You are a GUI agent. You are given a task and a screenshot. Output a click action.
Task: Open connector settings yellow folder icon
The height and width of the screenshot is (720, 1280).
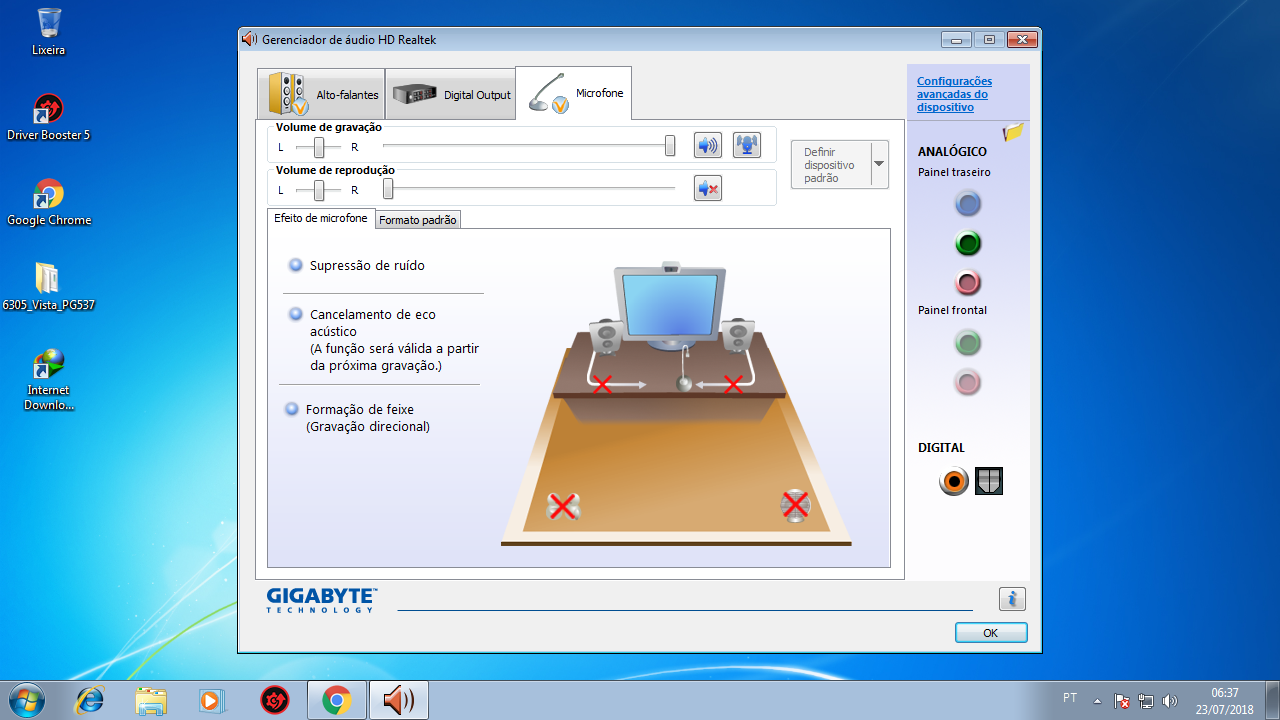pos(1013,132)
